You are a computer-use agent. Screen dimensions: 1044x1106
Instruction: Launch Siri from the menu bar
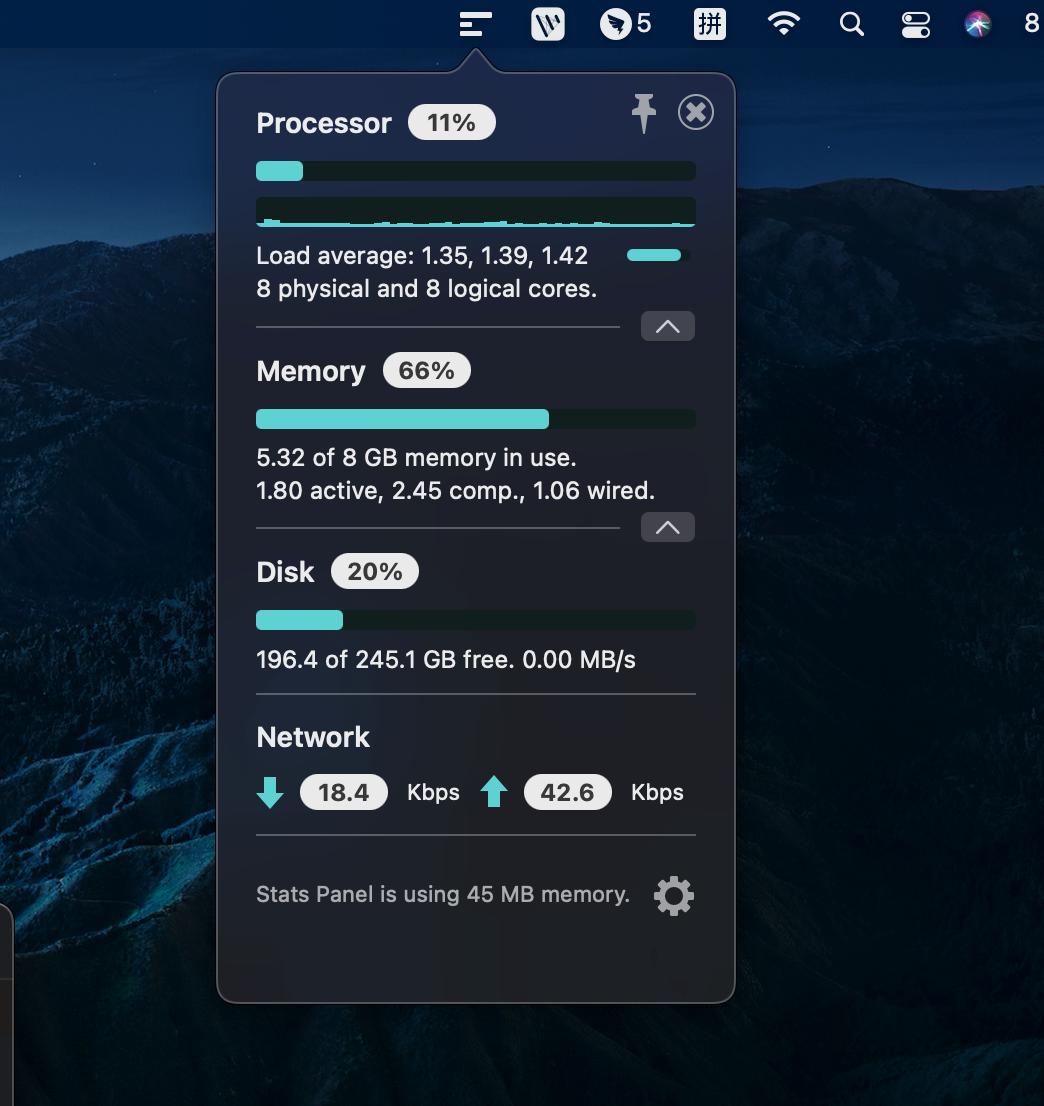coord(977,24)
